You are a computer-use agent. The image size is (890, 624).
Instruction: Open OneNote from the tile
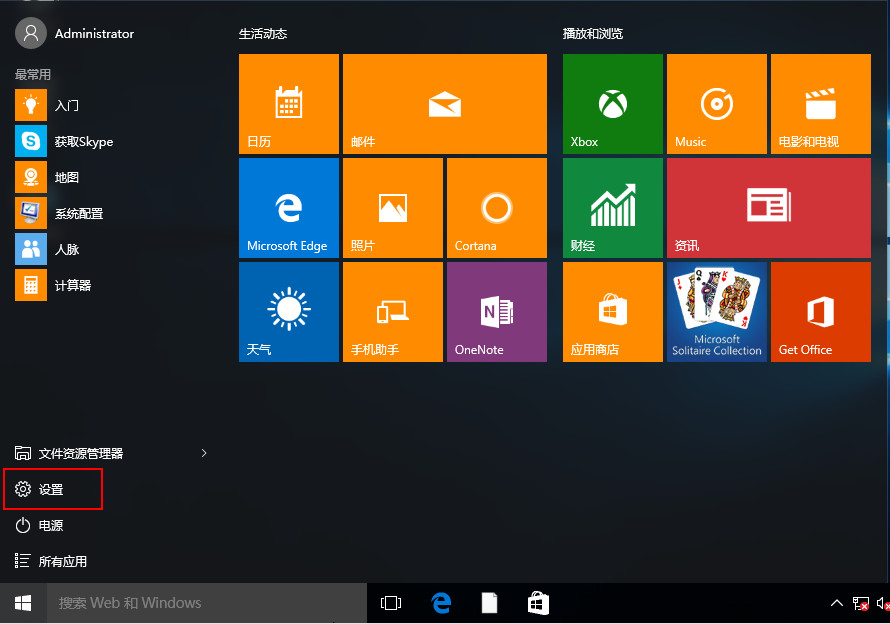(x=496, y=311)
